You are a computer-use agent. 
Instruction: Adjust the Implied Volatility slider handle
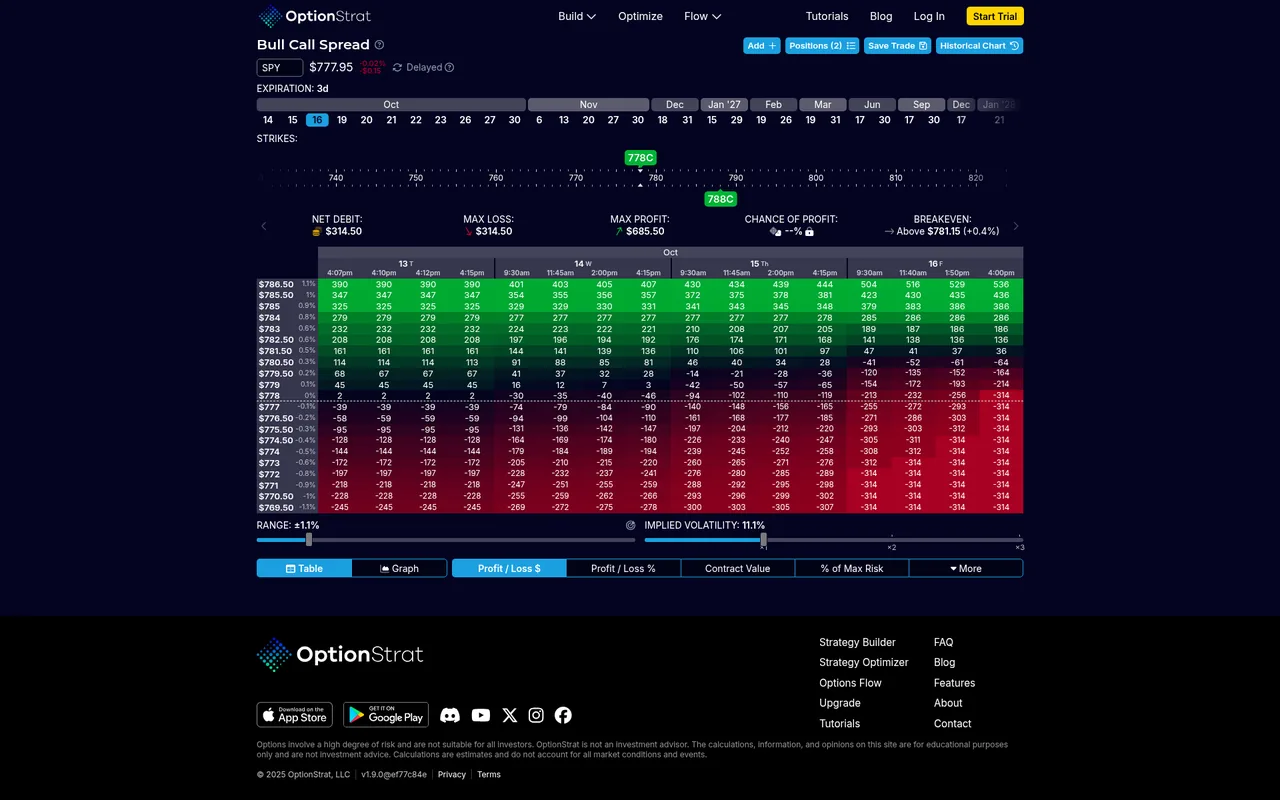coord(763,540)
